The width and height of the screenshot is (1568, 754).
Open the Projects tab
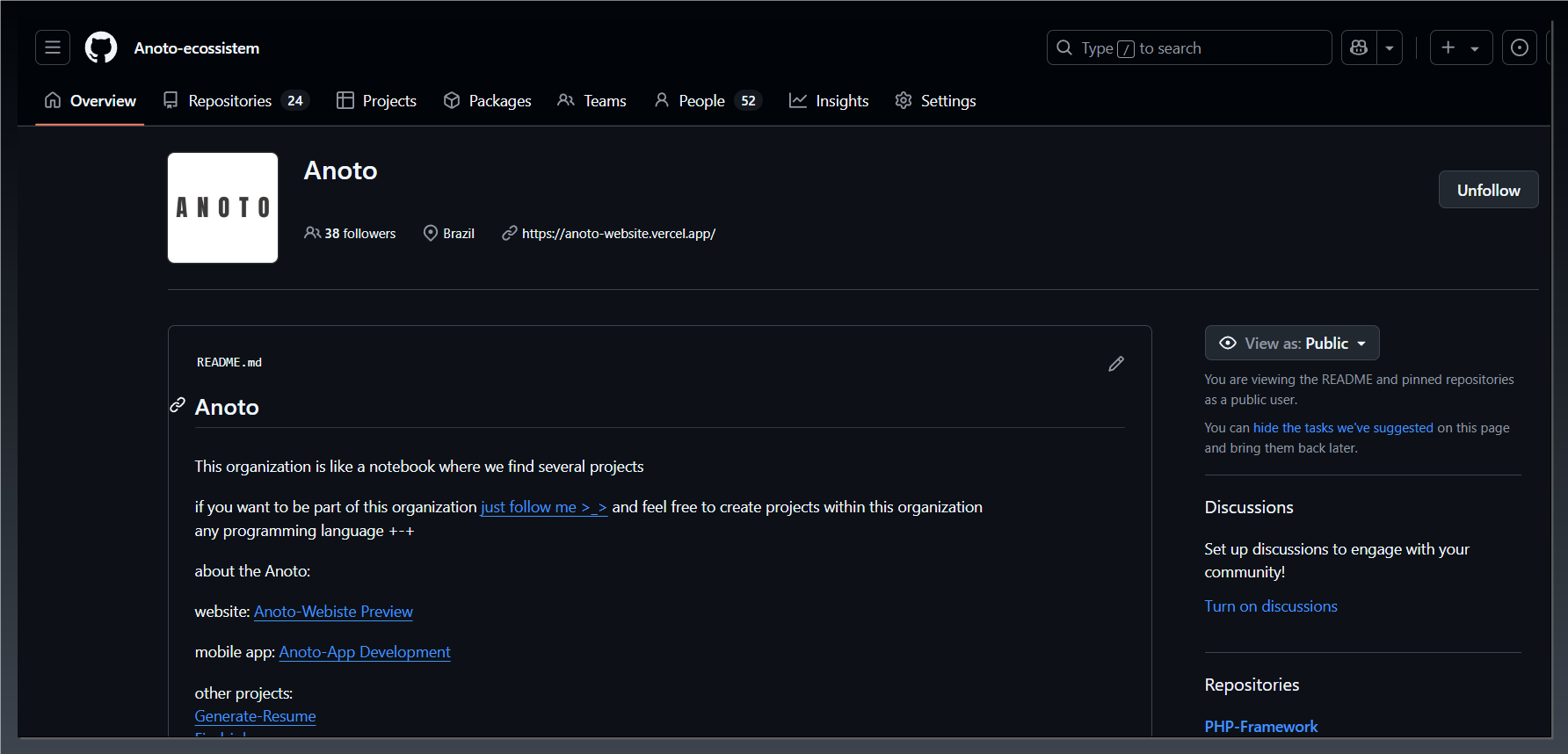[377, 101]
